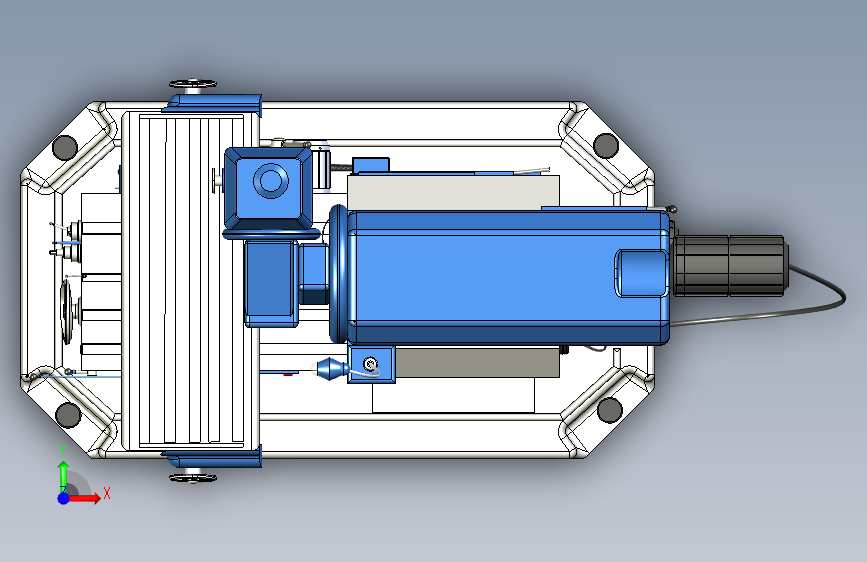Select the blue gearbox block below the junction box
867x562 pixels.
(271, 283)
